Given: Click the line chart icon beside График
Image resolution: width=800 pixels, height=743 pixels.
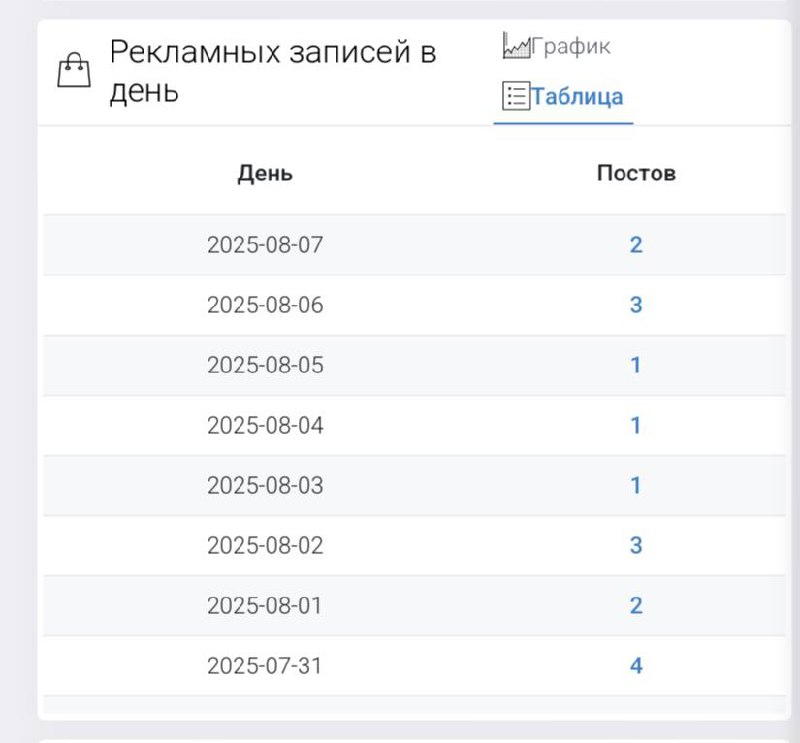Looking at the screenshot, I should (x=516, y=46).
